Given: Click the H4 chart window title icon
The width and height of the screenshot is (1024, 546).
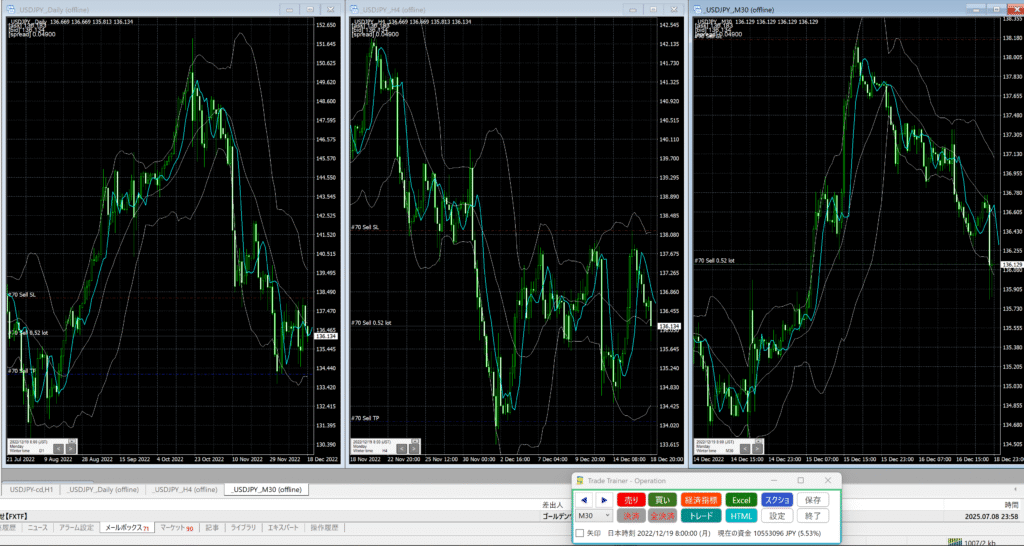Looking at the screenshot, I should coord(355,10).
